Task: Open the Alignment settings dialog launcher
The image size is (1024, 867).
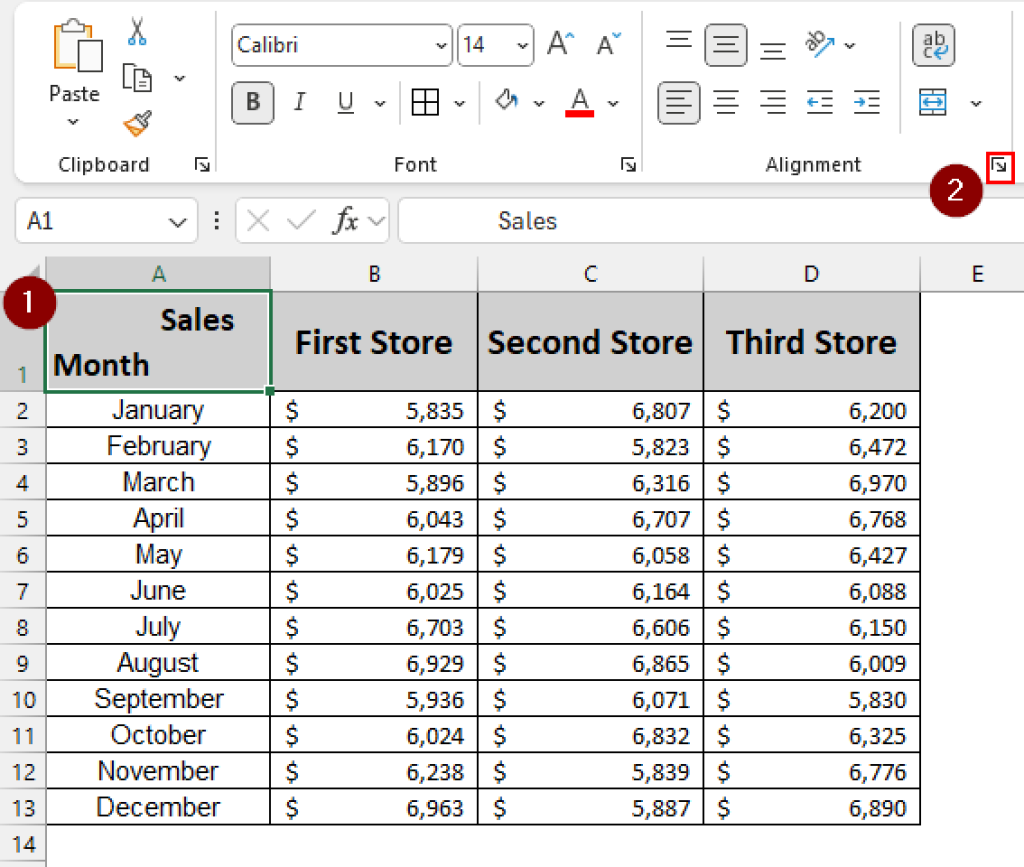Action: pyautogui.click(x=1000, y=167)
